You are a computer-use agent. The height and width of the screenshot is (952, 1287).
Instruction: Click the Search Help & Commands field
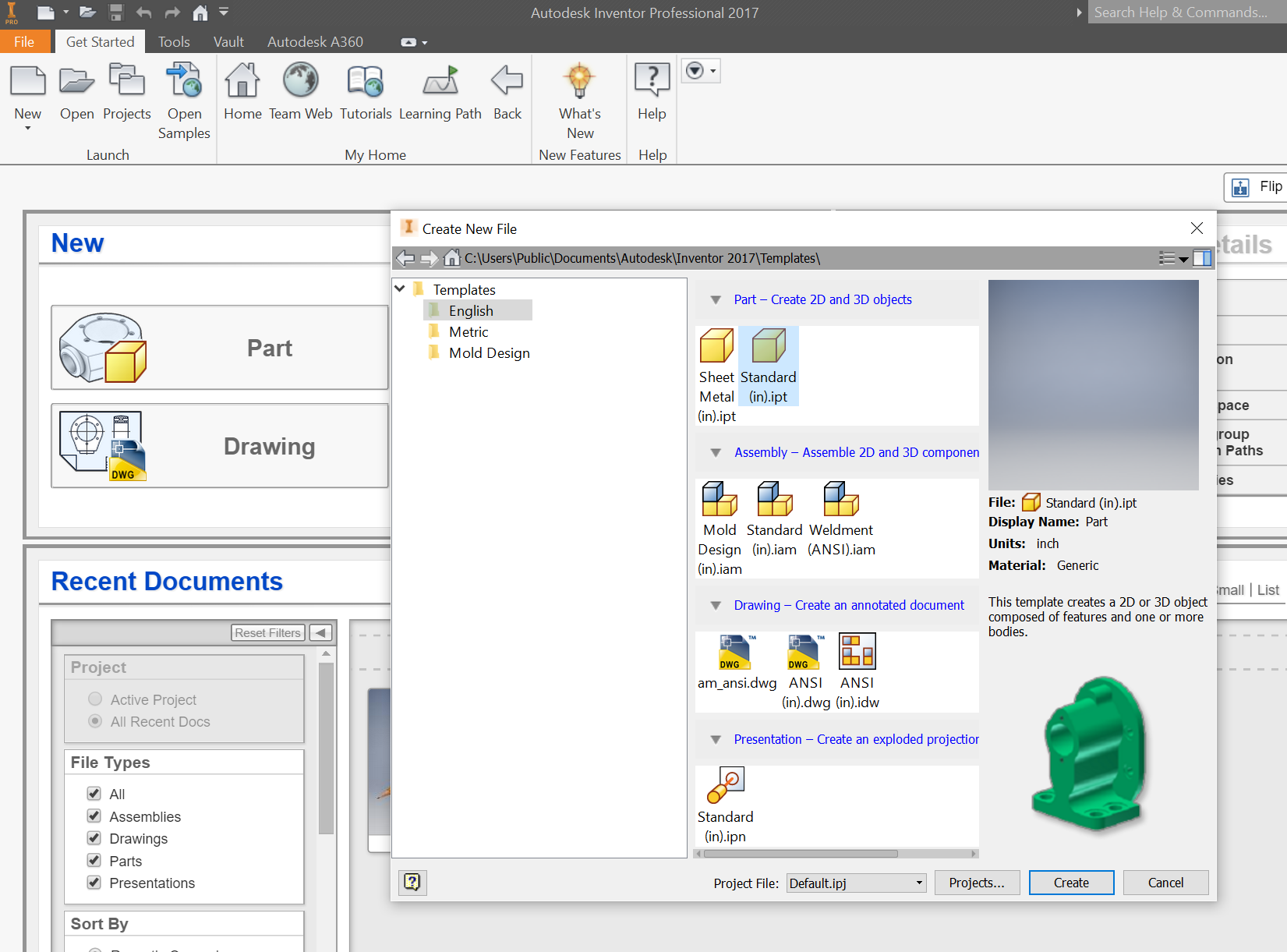(x=1186, y=12)
